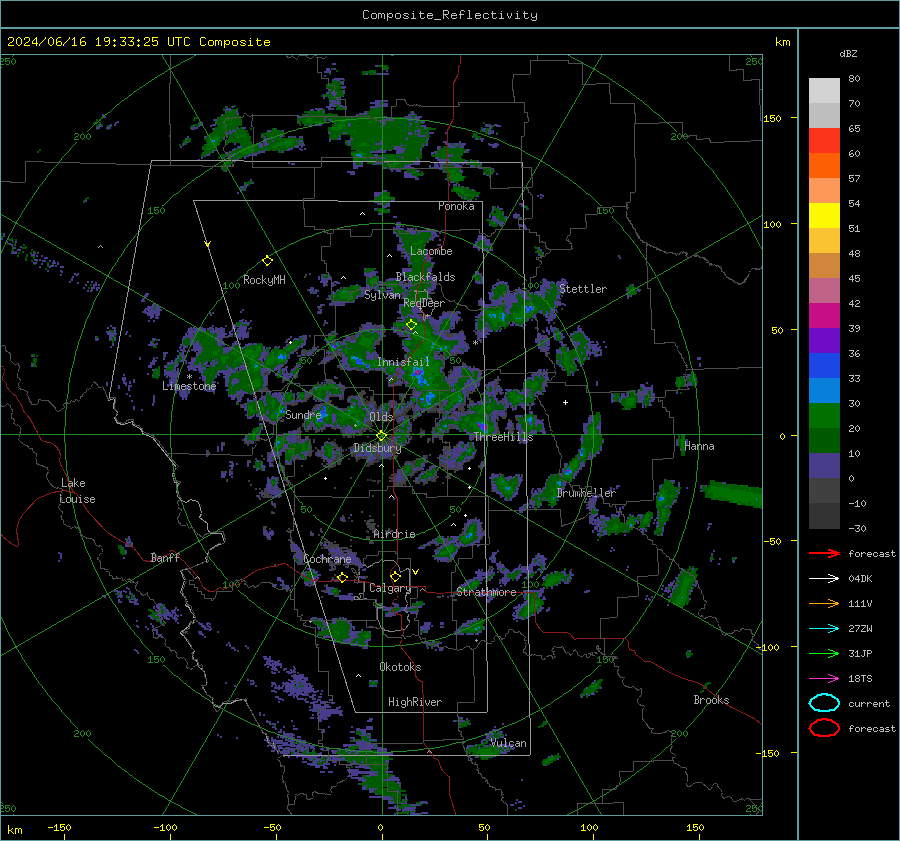Viewport: 900px width, 841px height.
Task: Click the Innisfail town label
Action: pyautogui.click(x=403, y=362)
